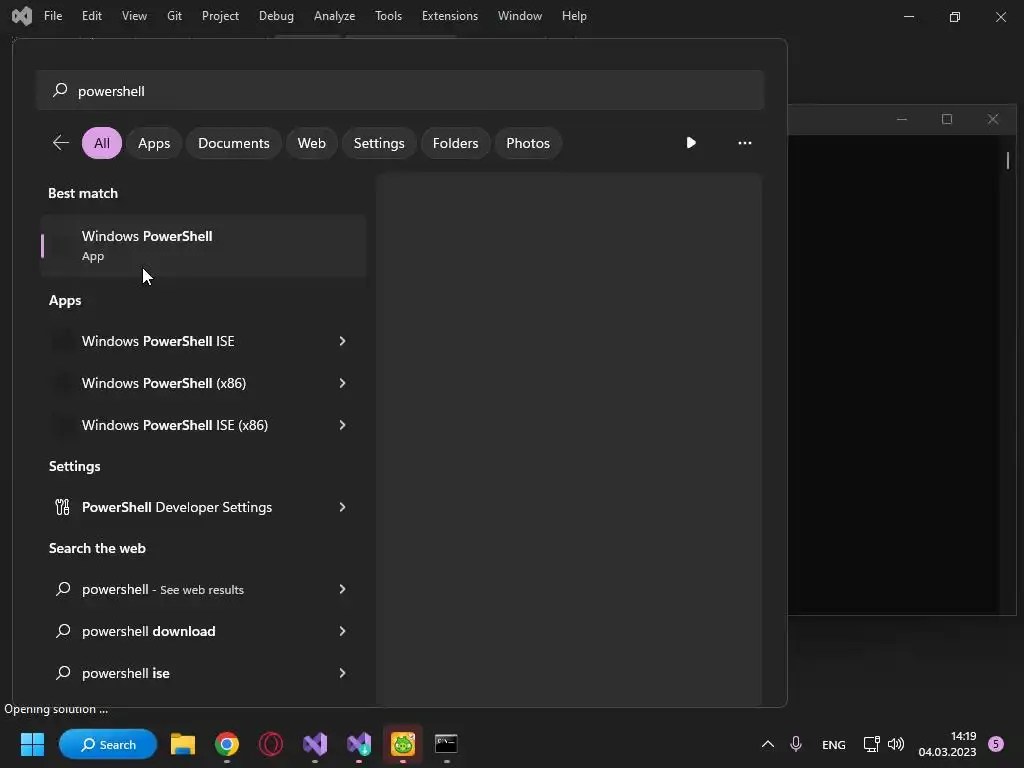Open the Project menu
This screenshot has height=768, width=1024.
pyautogui.click(x=220, y=16)
